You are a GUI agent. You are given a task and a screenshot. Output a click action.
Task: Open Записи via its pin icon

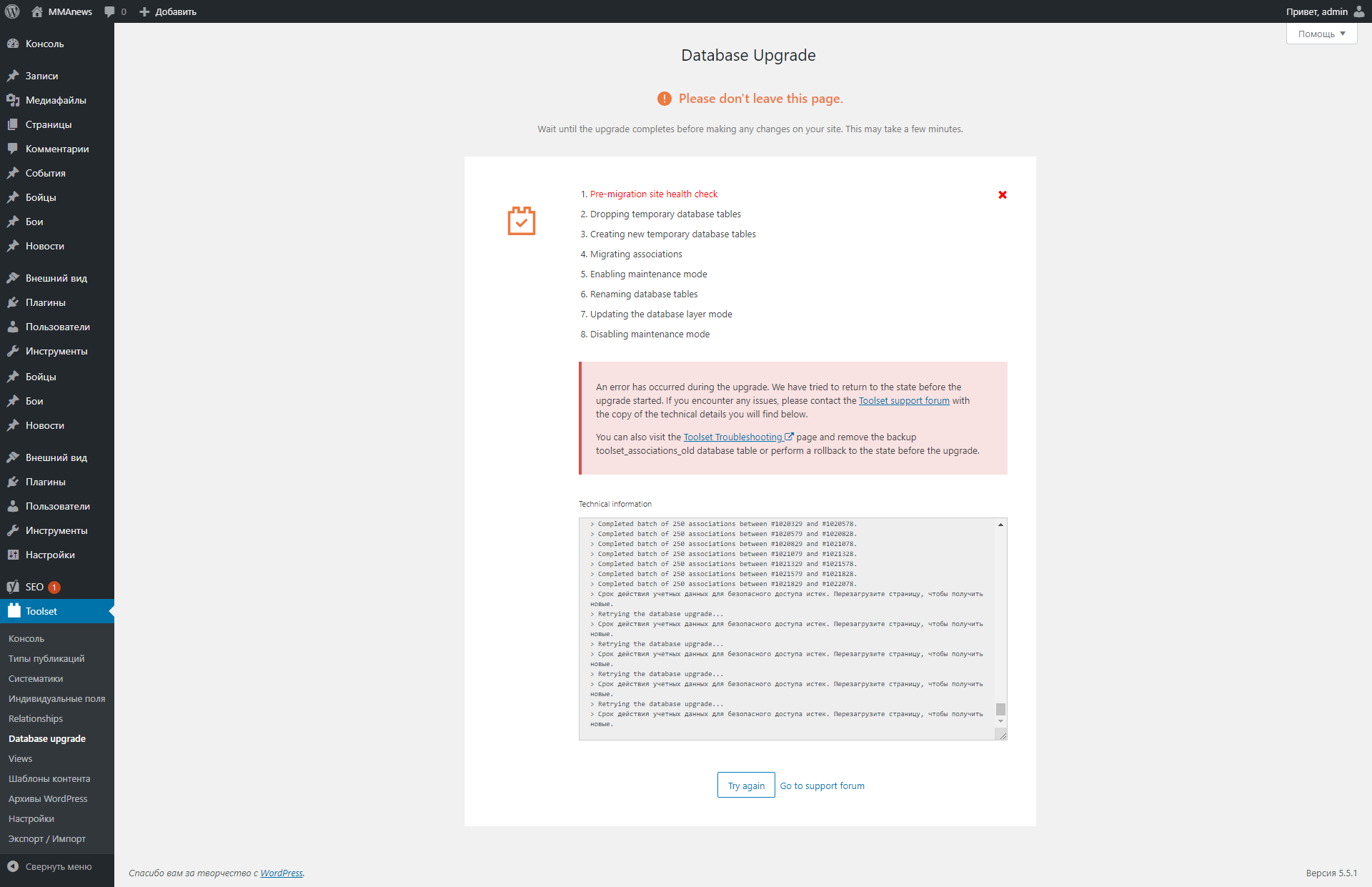[x=13, y=76]
